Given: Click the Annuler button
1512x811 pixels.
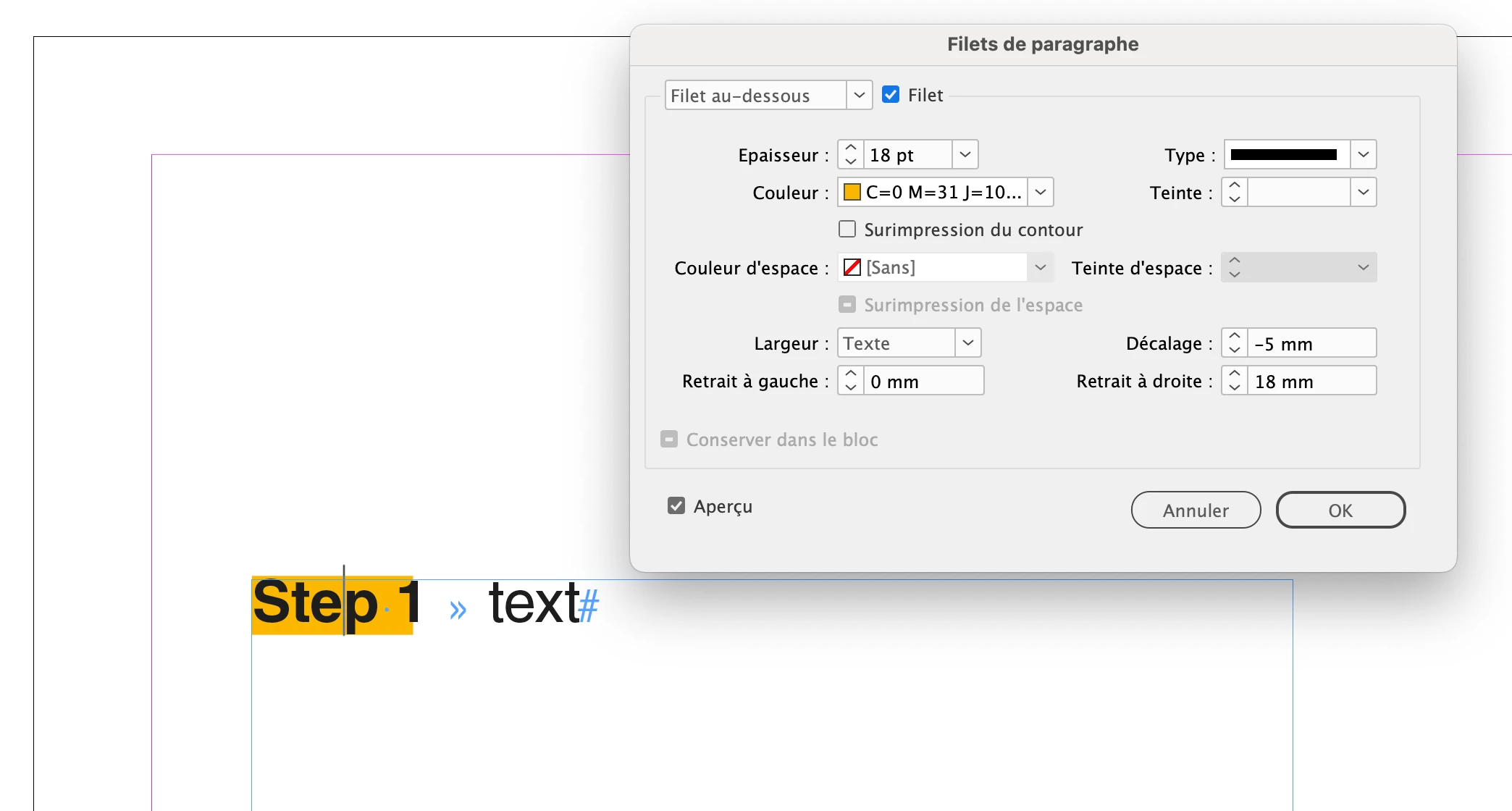Looking at the screenshot, I should click(x=1196, y=510).
